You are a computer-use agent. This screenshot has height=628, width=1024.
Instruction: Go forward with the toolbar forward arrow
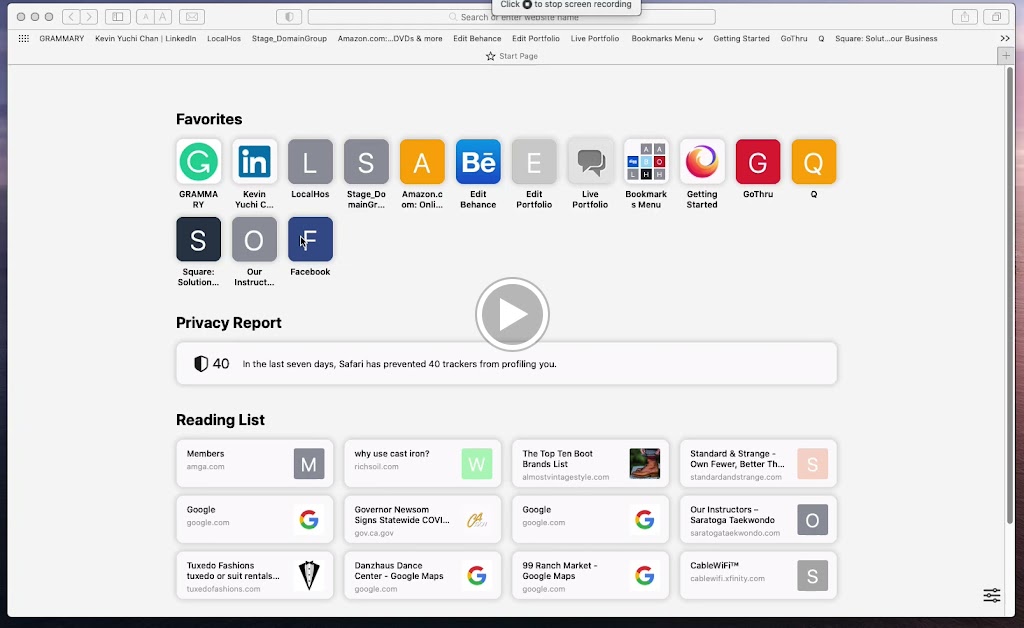coord(89,16)
